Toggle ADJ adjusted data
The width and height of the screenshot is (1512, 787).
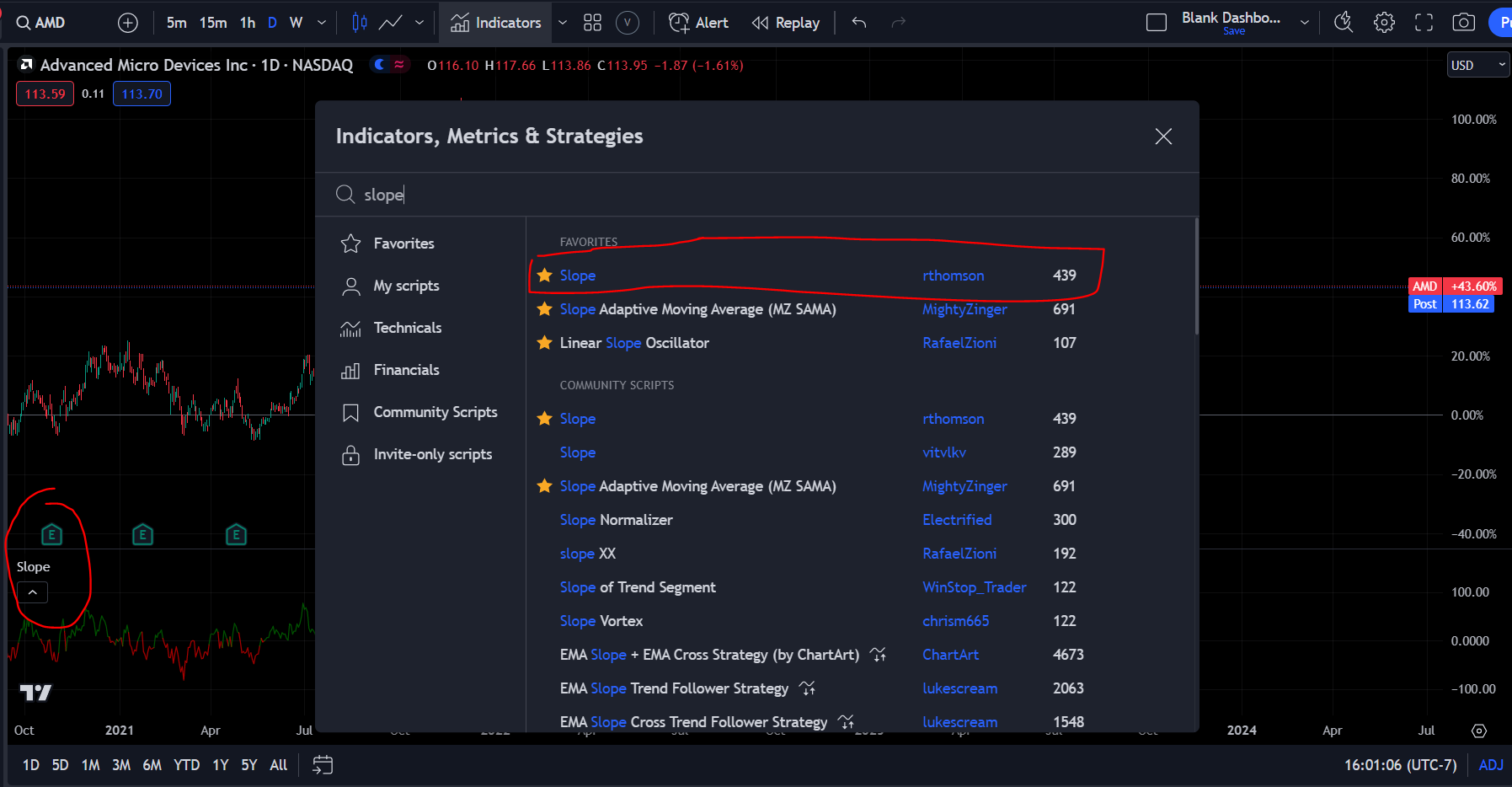1491,765
